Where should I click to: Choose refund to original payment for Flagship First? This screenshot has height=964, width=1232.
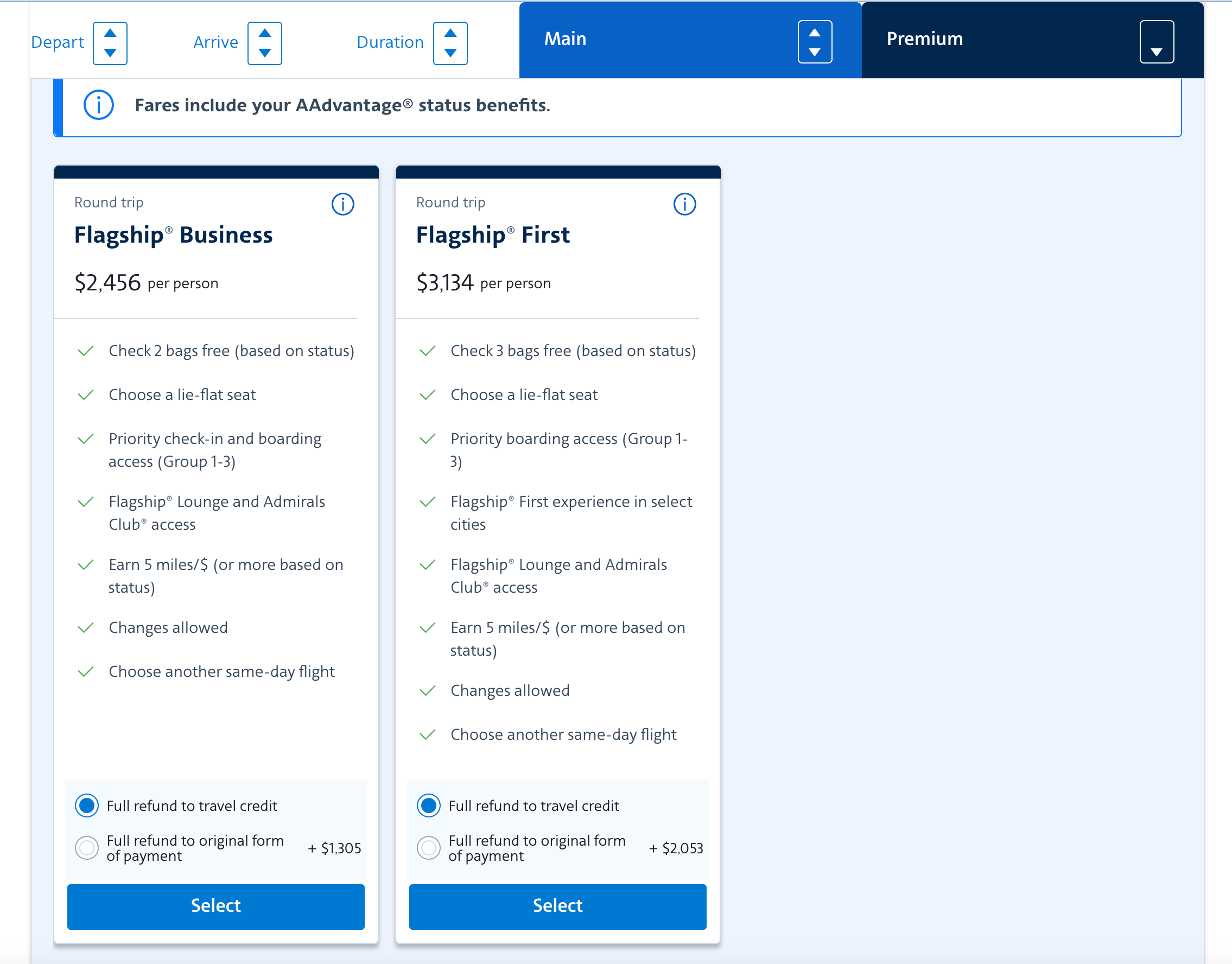click(428, 848)
